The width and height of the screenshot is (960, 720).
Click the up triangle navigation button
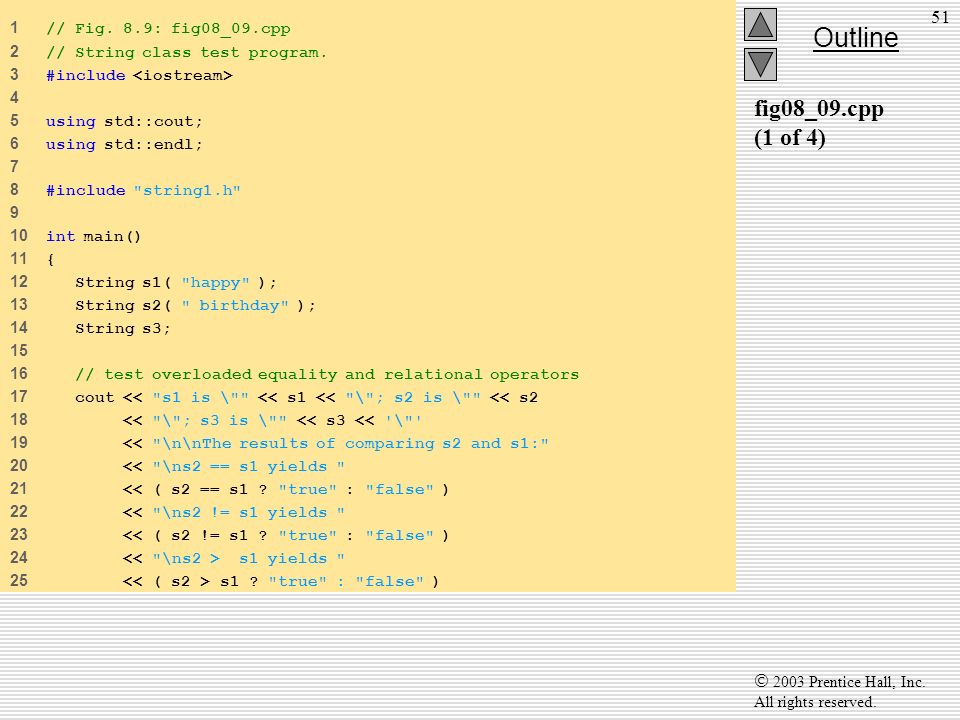760,24
